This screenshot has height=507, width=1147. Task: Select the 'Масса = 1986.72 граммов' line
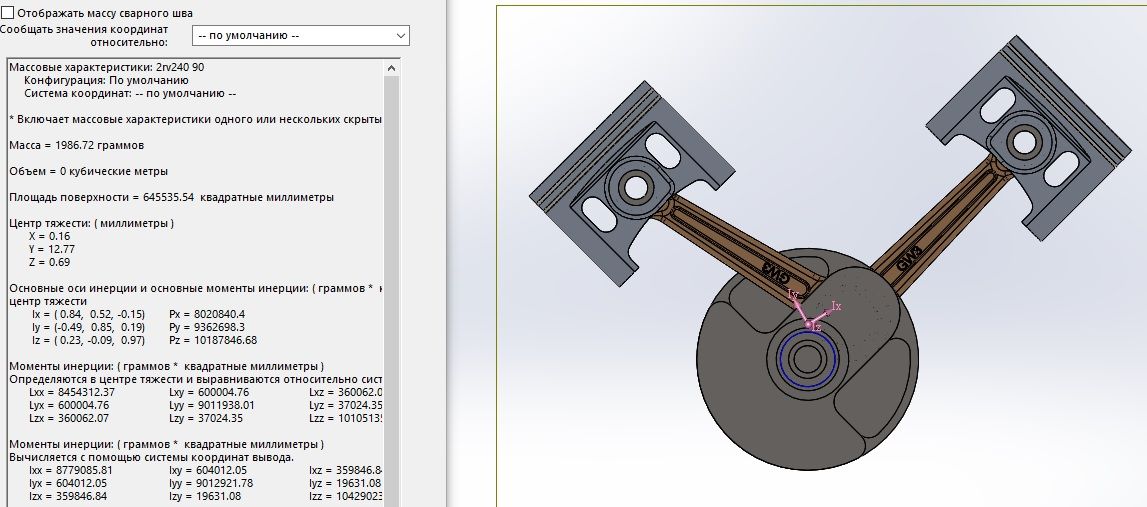click(x=77, y=145)
